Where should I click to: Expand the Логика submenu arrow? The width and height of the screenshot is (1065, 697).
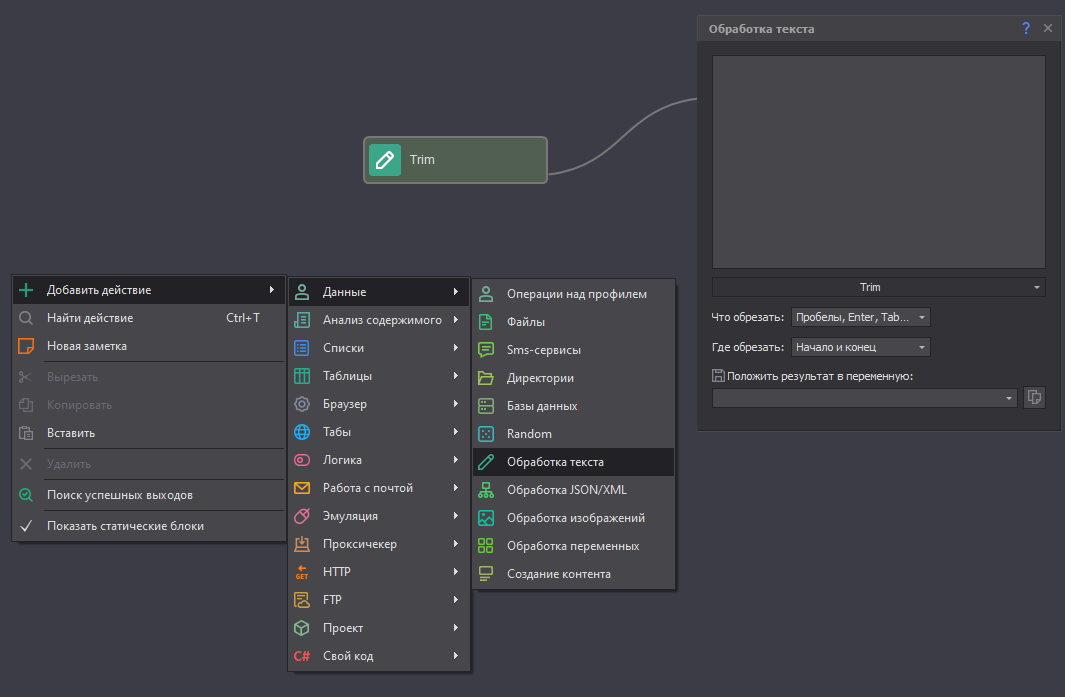click(456, 460)
